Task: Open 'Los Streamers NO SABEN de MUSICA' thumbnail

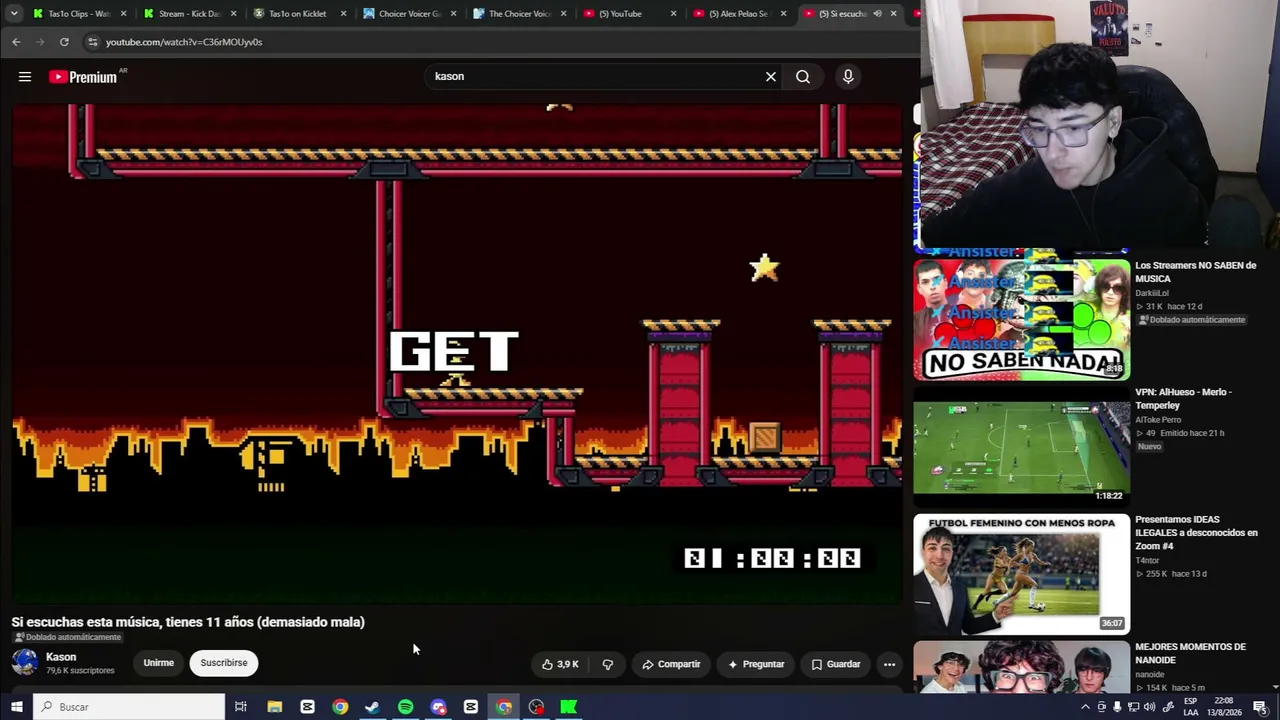Action: (1021, 318)
